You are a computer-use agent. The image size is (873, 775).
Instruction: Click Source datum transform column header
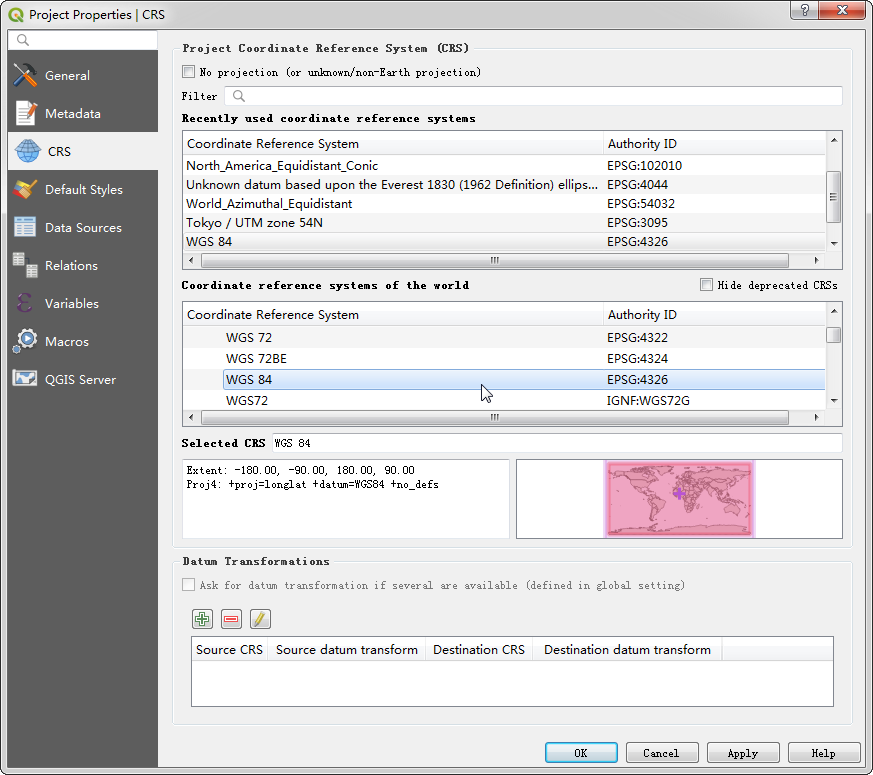point(347,649)
